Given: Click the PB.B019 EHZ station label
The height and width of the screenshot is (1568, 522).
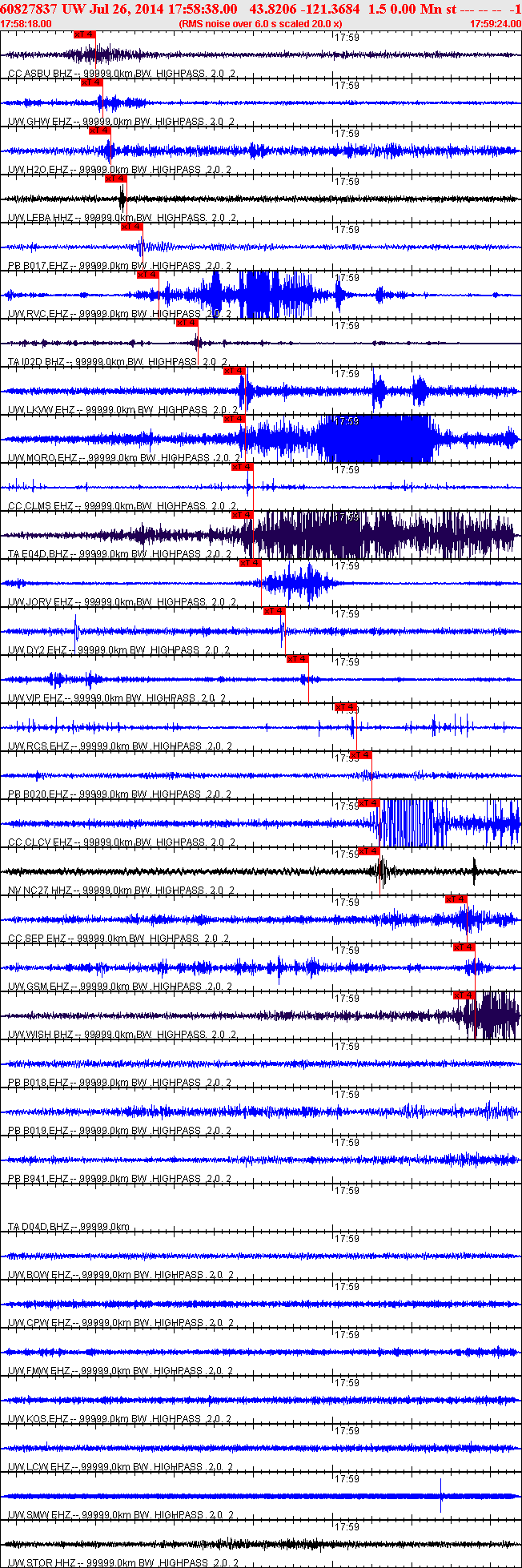Looking at the screenshot, I should click(x=119, y=1131).
